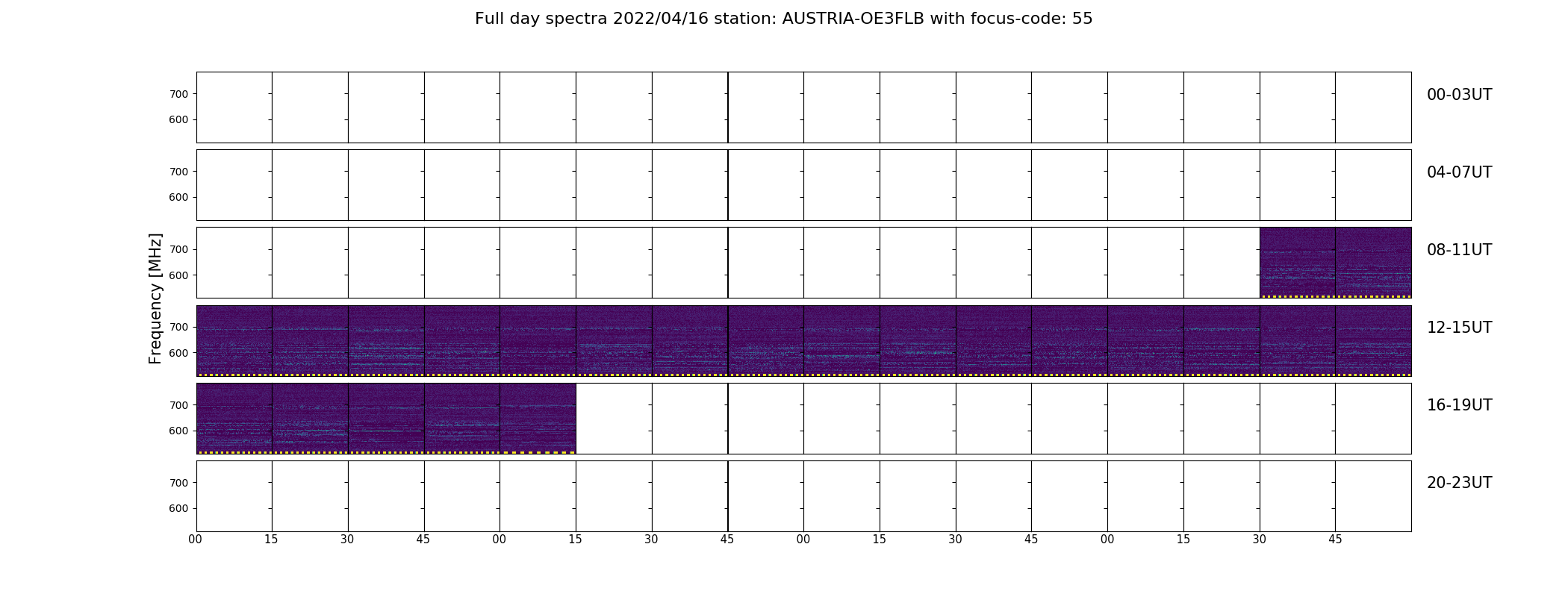Open the 14:30 spectrogram panel in 12-15UT row
The width and height of the screenshot is (1568, 597).
pyautogui.click(x=994, y=340)
